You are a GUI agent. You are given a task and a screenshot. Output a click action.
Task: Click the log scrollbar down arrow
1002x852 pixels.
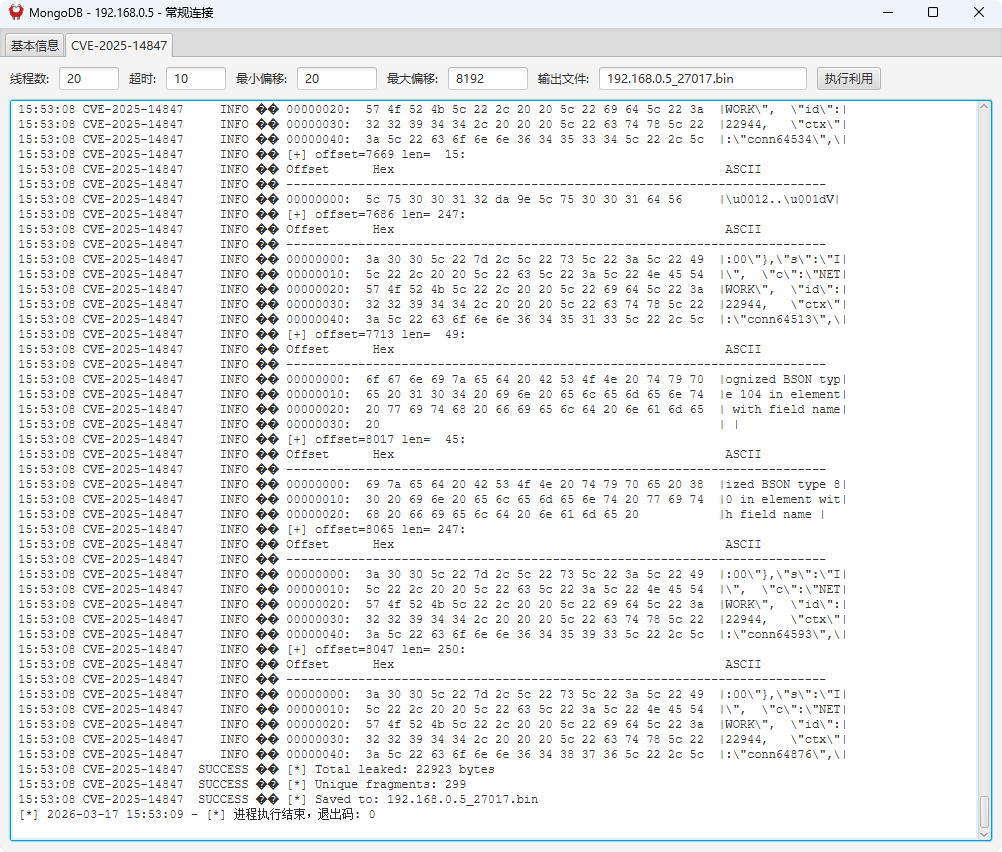point(984,833)
